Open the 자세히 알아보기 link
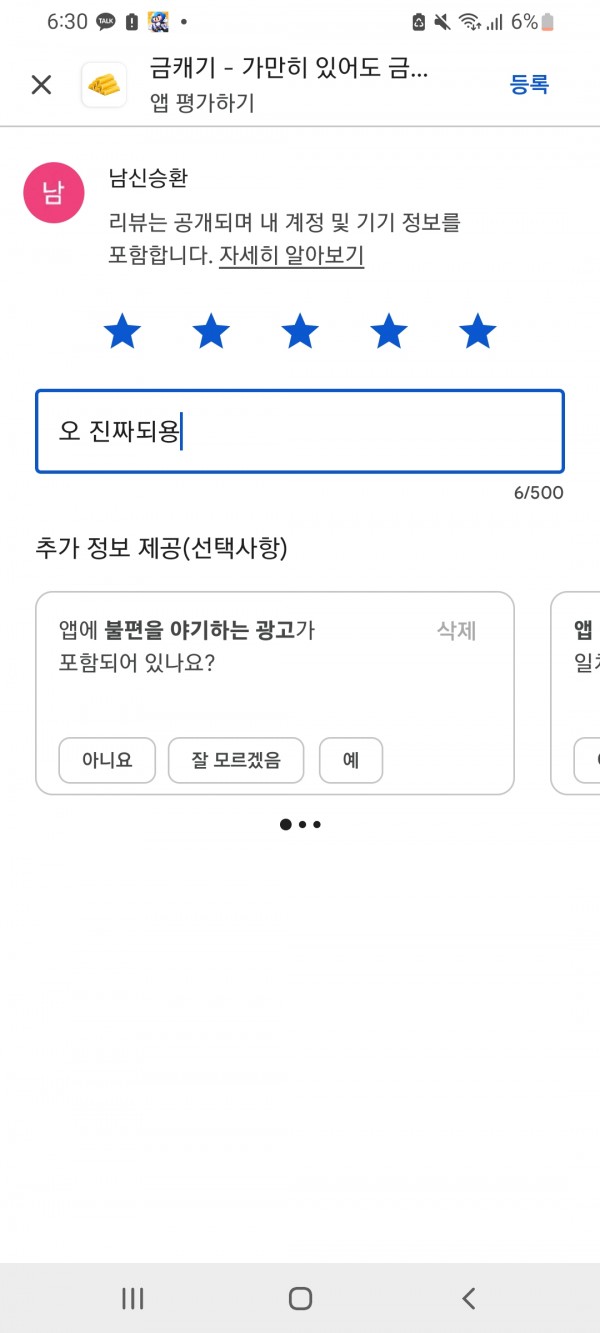Viewport: 600px width, 1333px height. pyautogui.click(x=291, y=256)
